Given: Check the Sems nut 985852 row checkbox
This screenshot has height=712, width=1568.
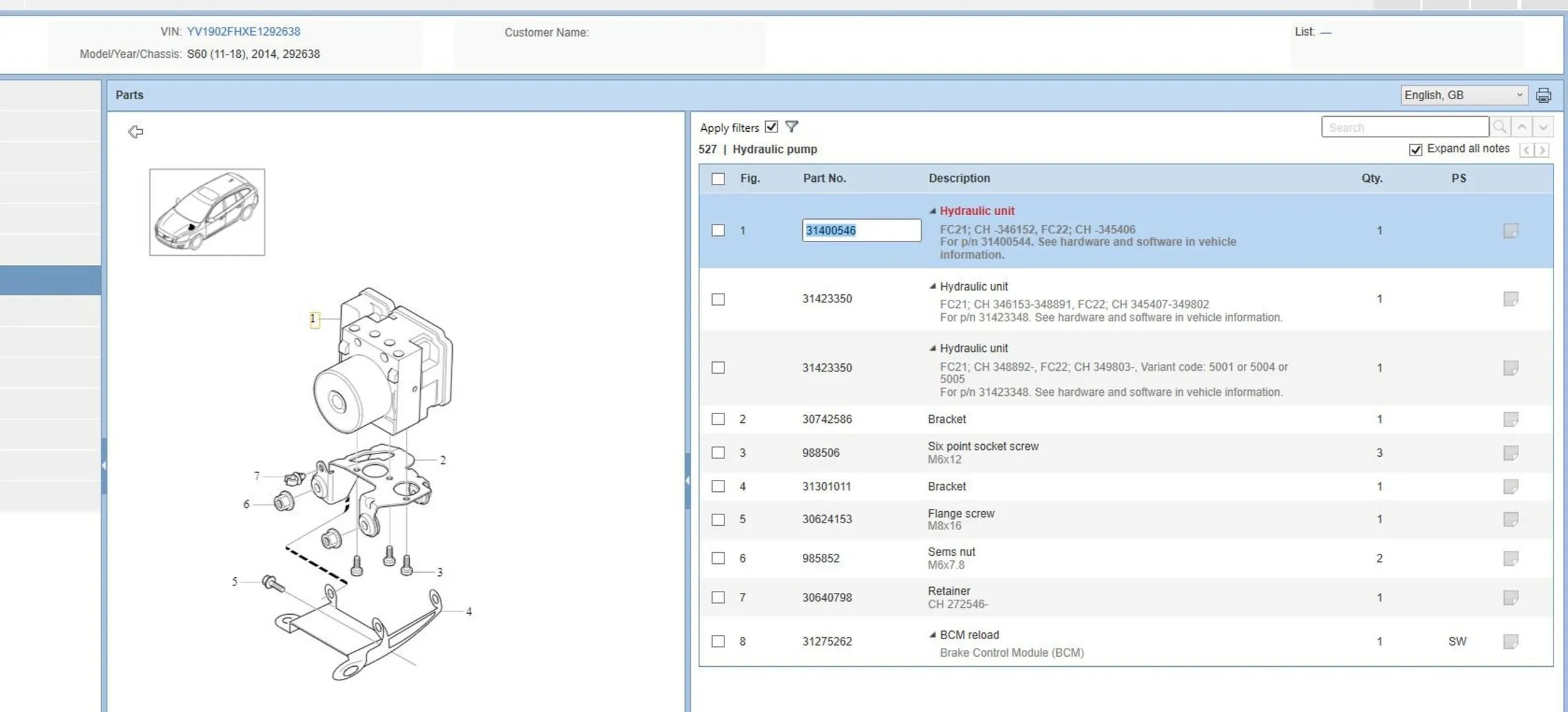Looking at the screenshot, I should point(718,558).
